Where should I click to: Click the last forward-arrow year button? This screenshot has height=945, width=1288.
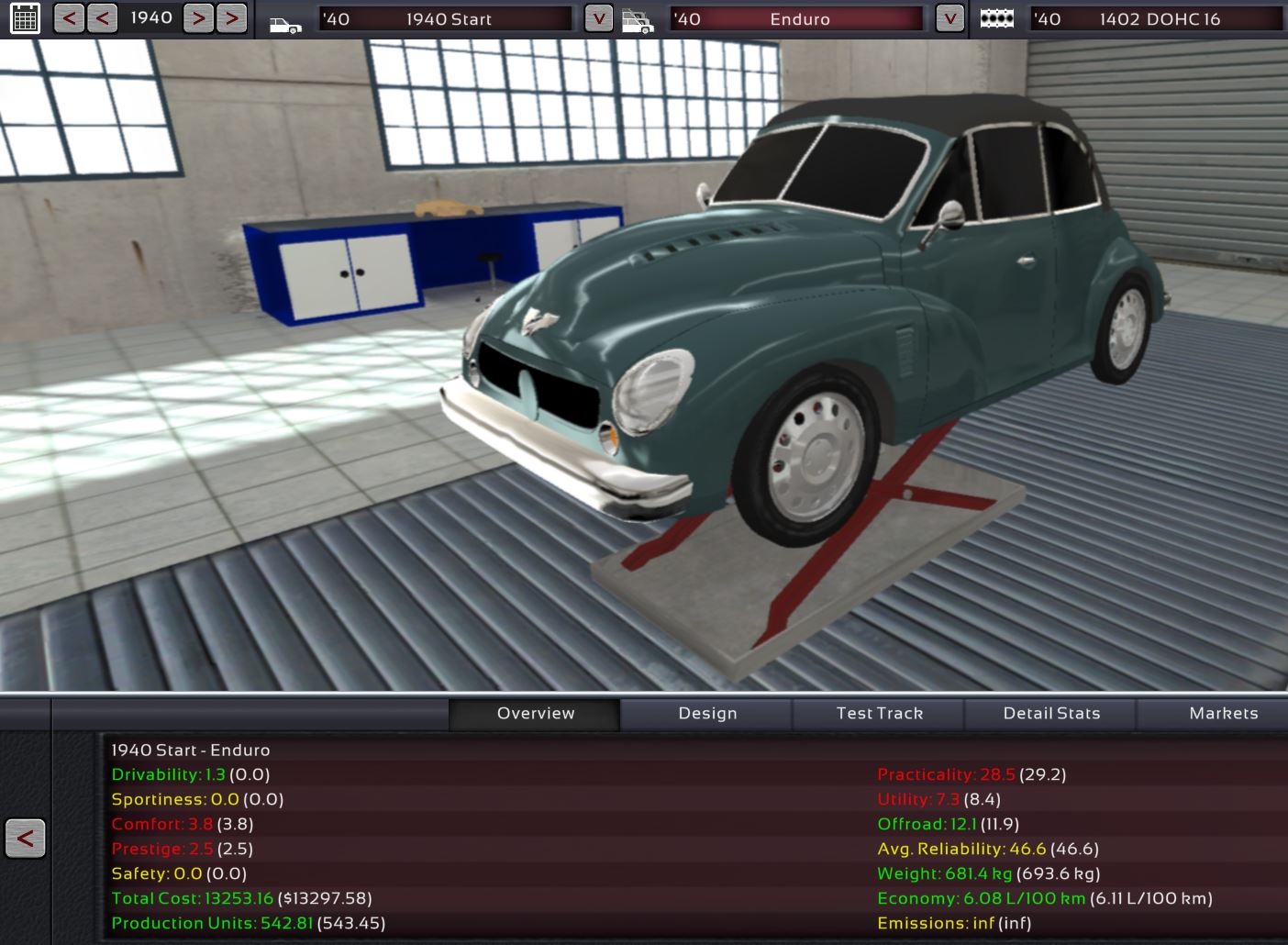coord(232,18)
